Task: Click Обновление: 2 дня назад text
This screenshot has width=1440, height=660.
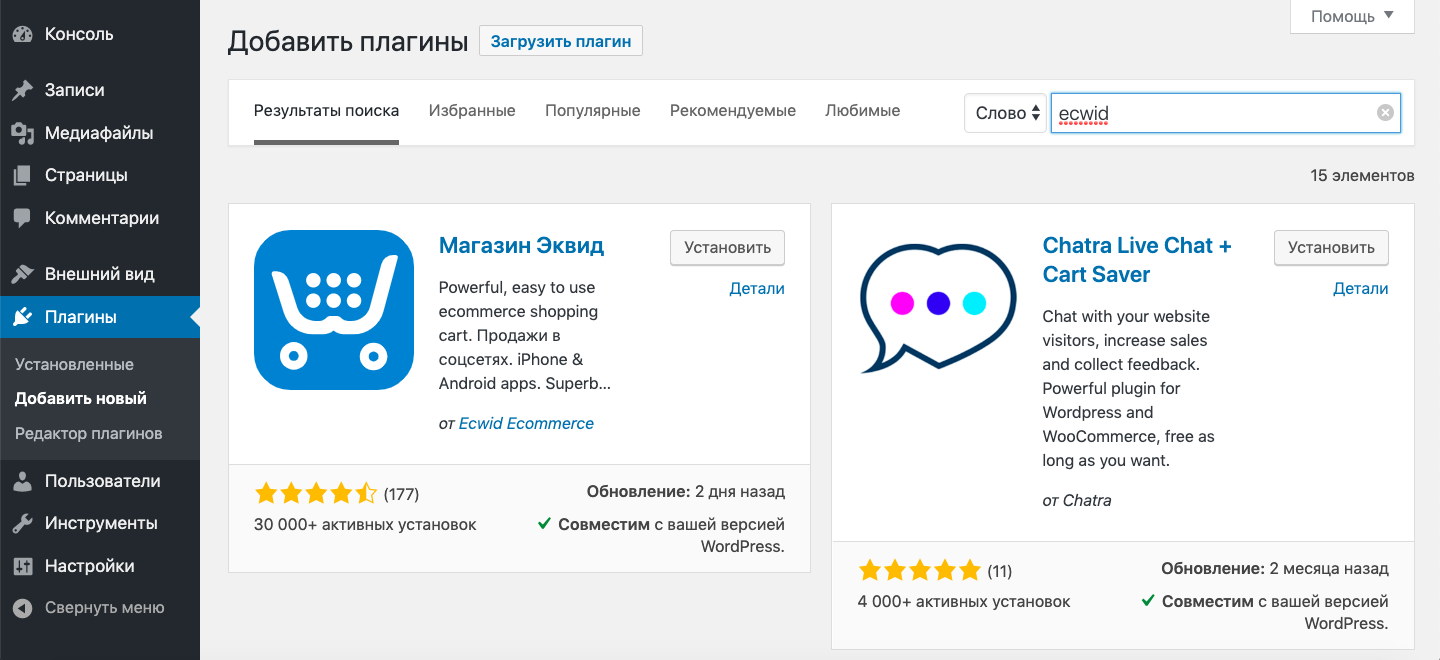Action: (x=686, y=492)
